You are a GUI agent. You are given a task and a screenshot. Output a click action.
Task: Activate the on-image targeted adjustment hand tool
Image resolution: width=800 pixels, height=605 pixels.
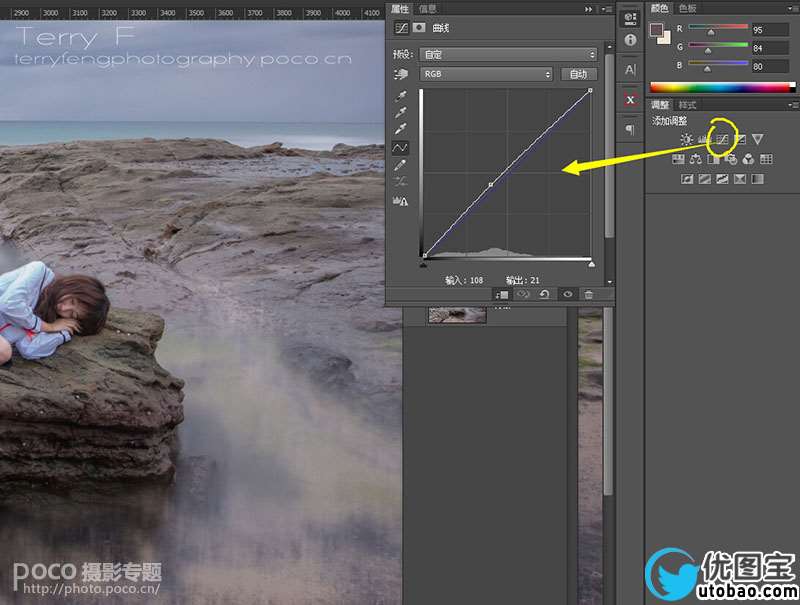click(x=401, y=74)
